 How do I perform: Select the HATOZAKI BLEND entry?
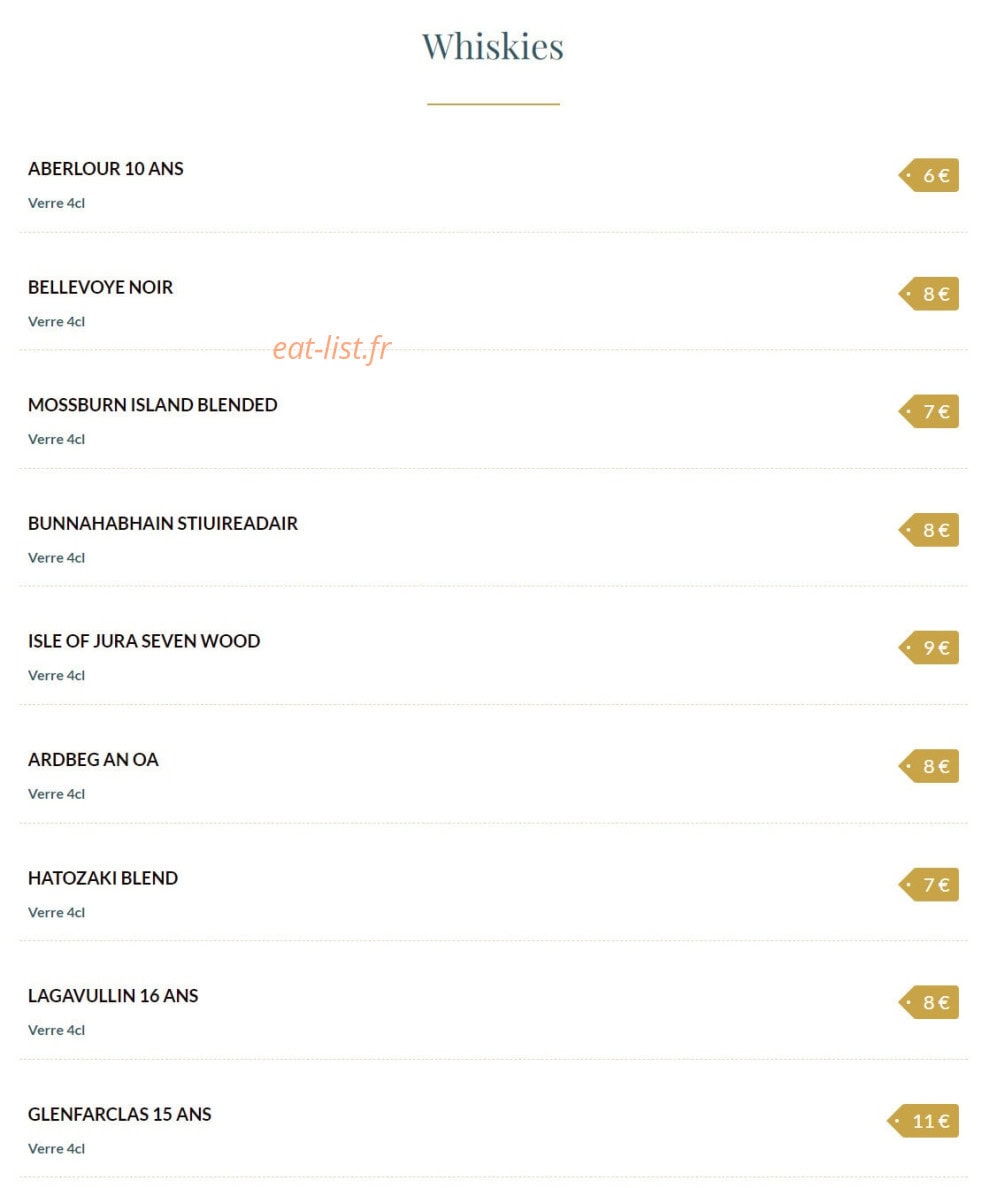[x=103, y=878]
